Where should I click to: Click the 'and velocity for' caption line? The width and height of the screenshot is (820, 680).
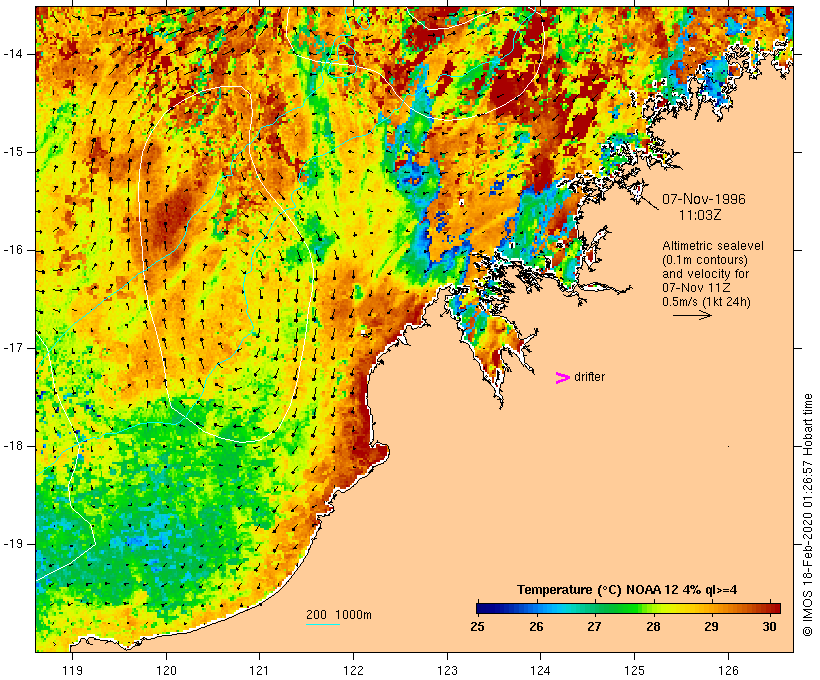click(x=705, y=274)
